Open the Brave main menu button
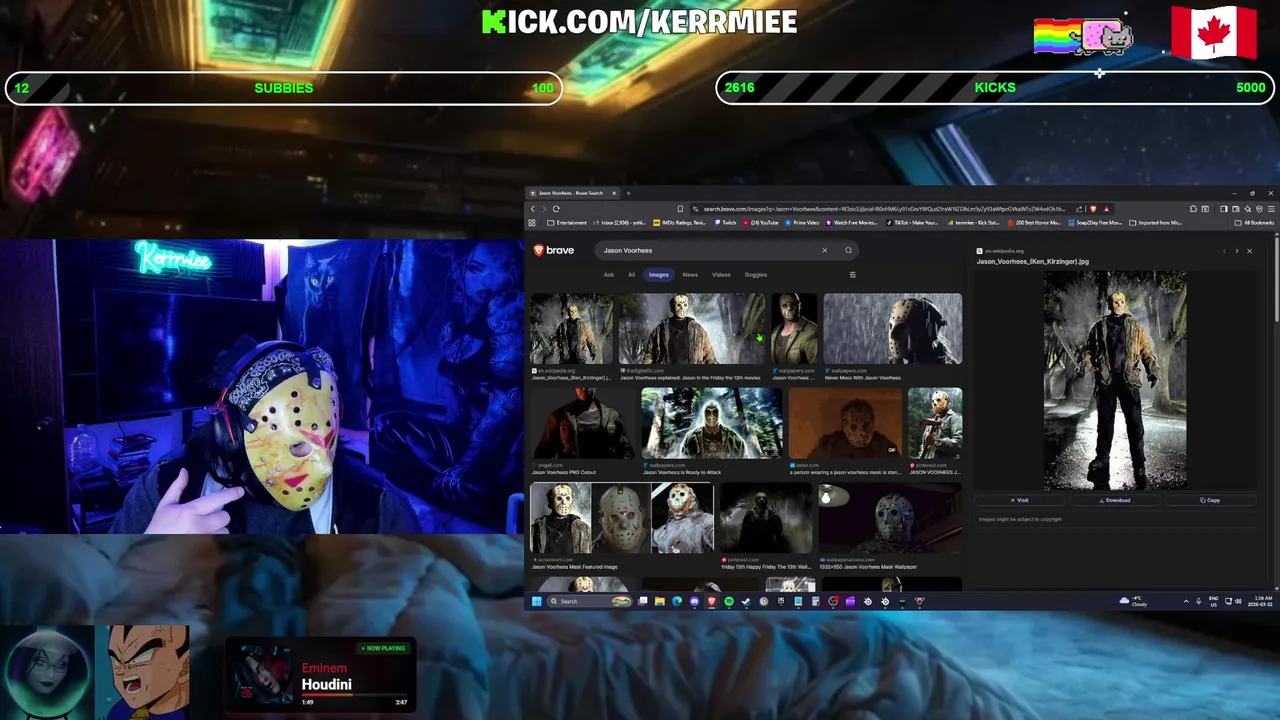 1271,209
